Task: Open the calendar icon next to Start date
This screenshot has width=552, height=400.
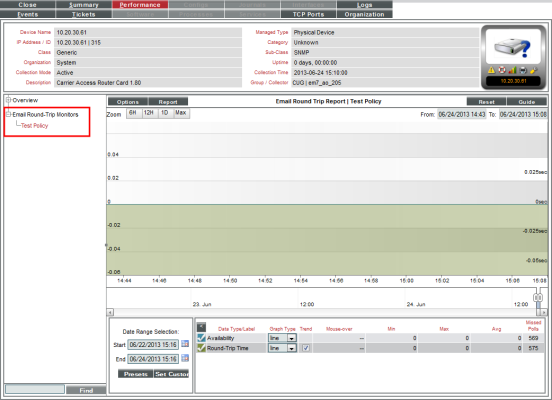Action: pos(185,344)
